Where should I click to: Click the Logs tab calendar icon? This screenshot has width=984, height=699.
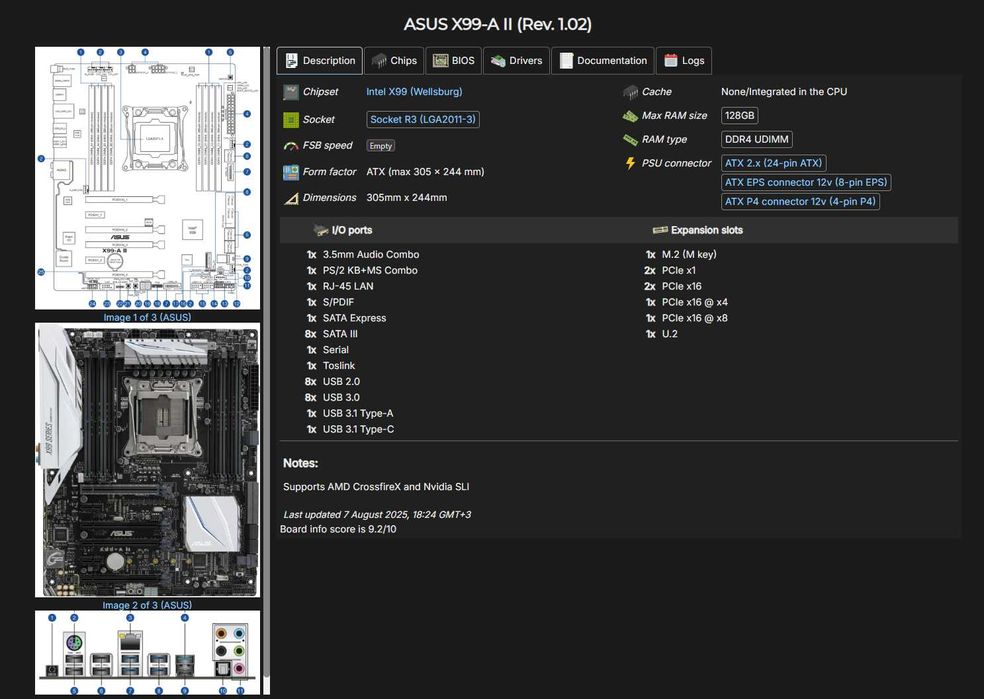click(x=671, y=61)
